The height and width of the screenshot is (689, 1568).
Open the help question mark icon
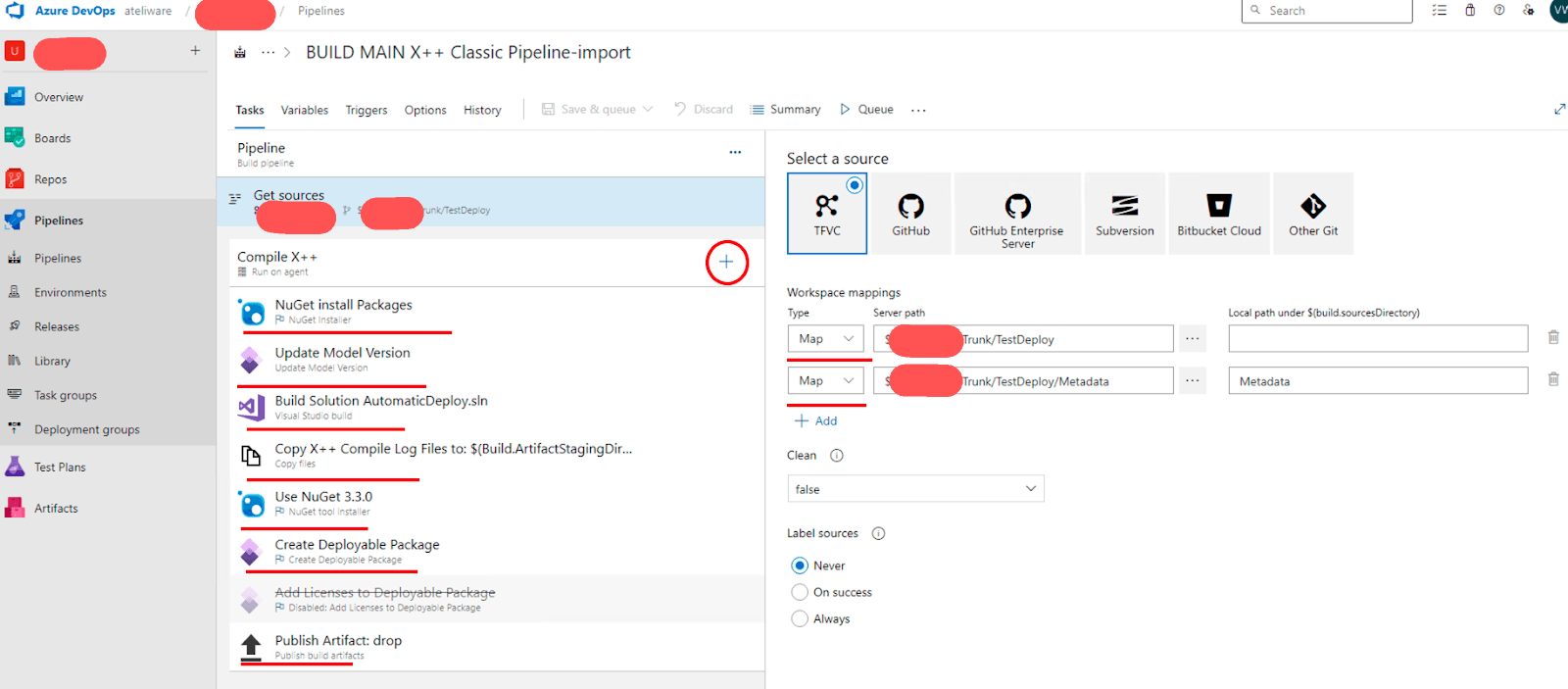pos(1499,11)
